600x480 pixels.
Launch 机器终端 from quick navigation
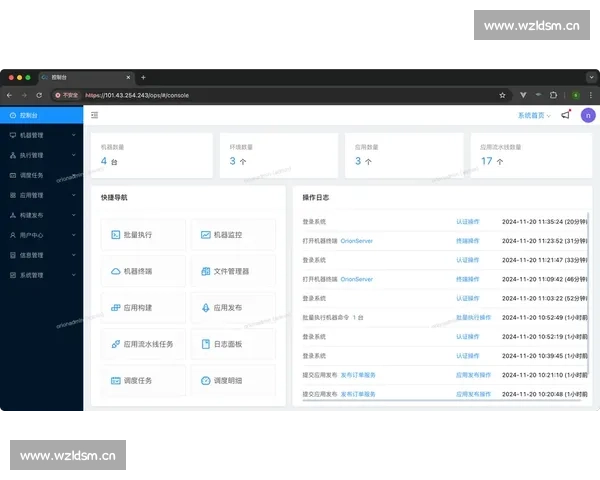coord(143,271)
